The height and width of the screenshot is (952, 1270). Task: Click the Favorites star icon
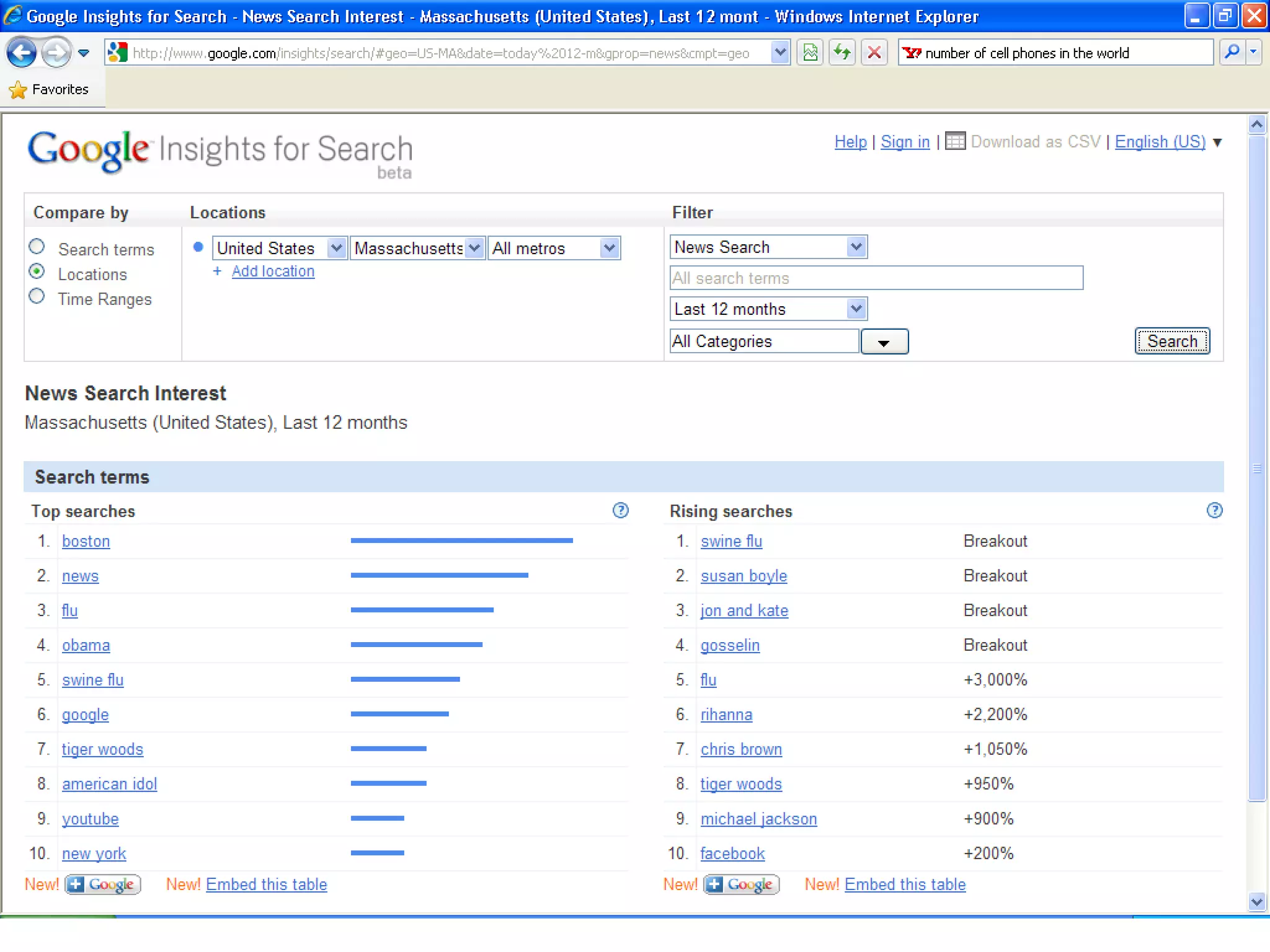(x=18, y=90)
